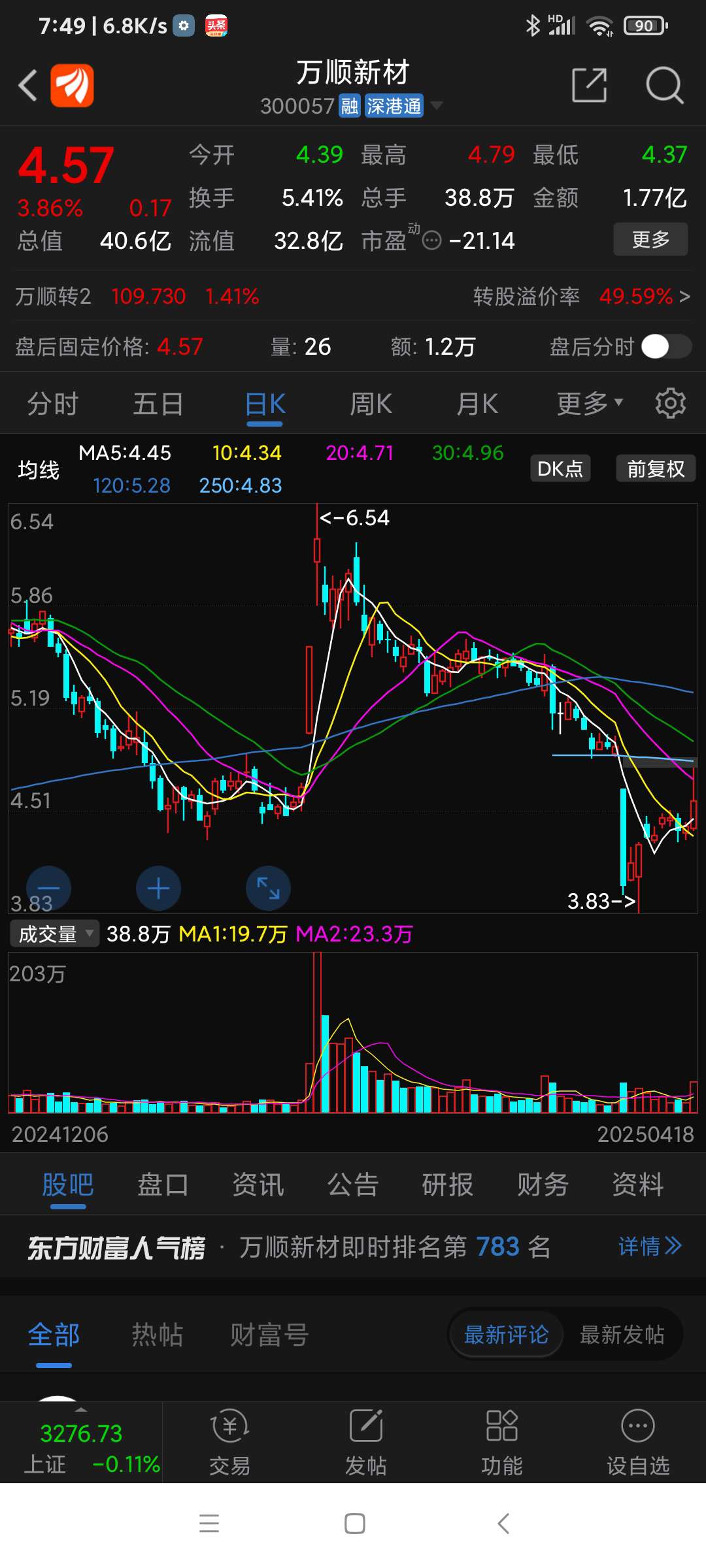Tap 设自选 add to watchlist icon

[638, 1442]
